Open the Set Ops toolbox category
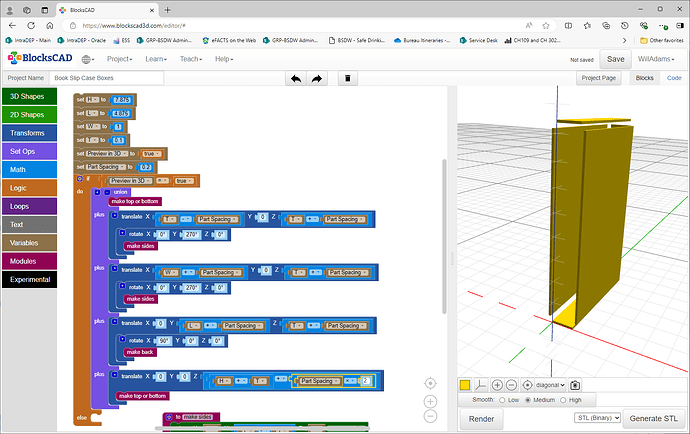This screenshot has height=434, width=690. (x=29, y=151)
